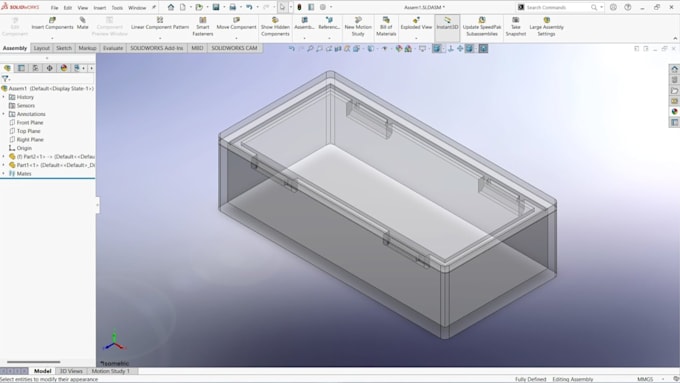Open Insert Components tool
The image size is (680, 383).
[x=52, y=20]
